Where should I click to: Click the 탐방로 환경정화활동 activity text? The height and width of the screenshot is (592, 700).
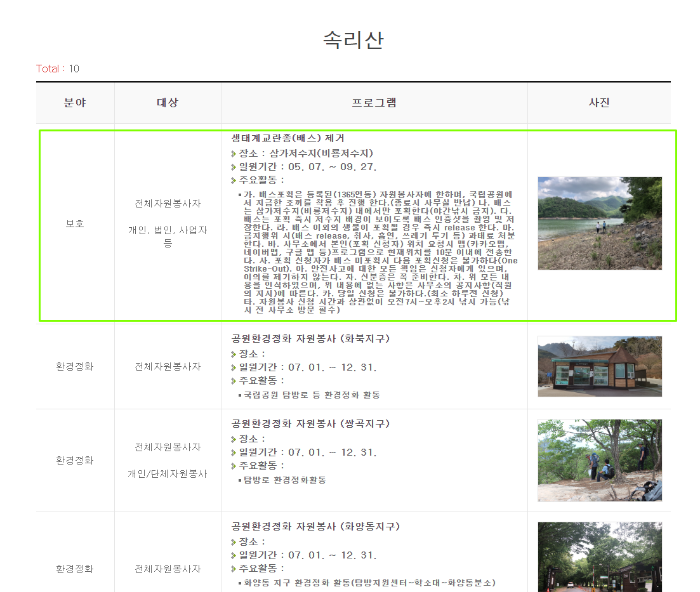pos(285,480)
